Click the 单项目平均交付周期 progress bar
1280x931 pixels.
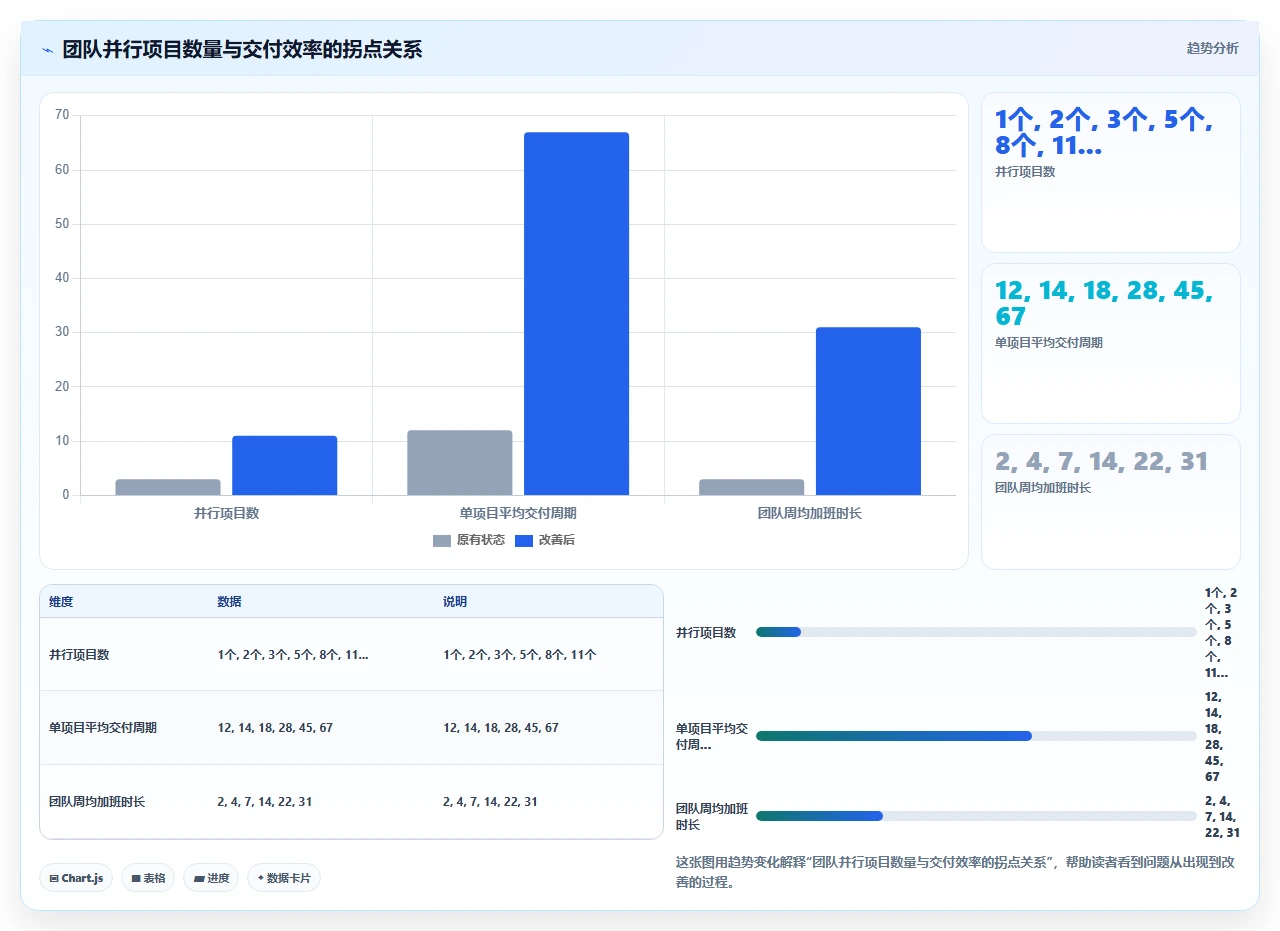click(976, 736)
